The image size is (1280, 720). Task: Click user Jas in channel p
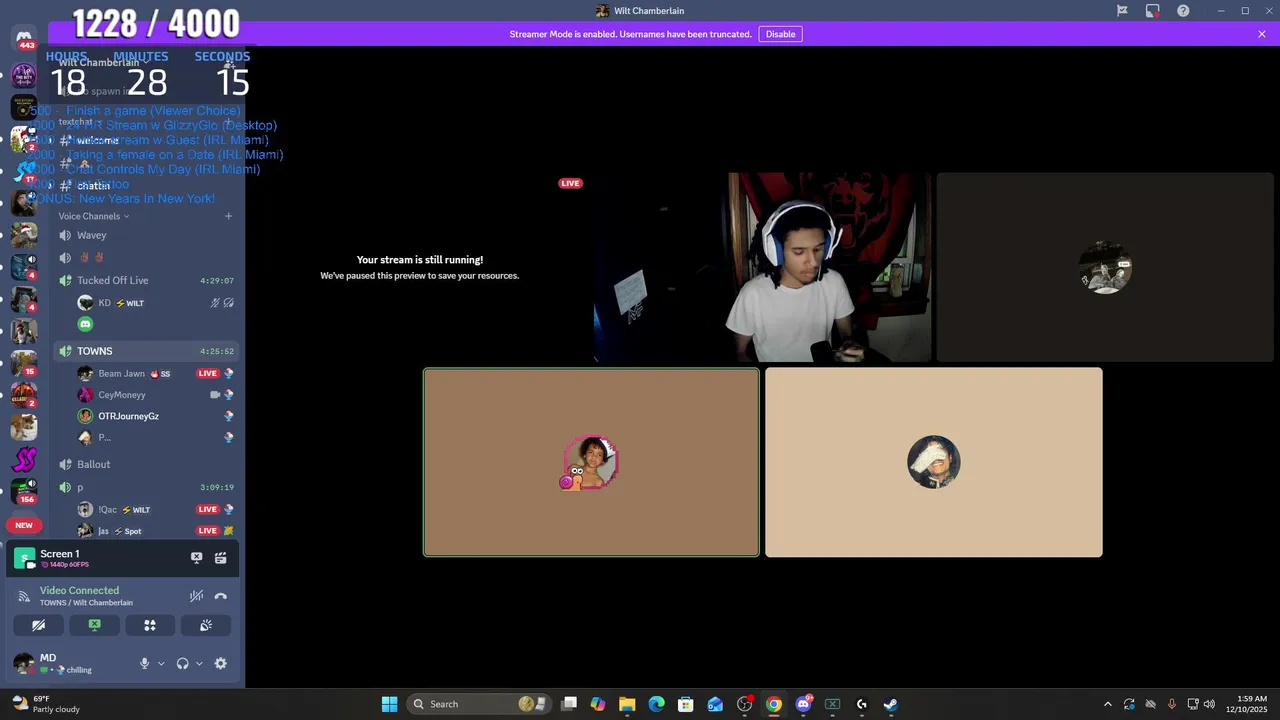tap(155, 531)
